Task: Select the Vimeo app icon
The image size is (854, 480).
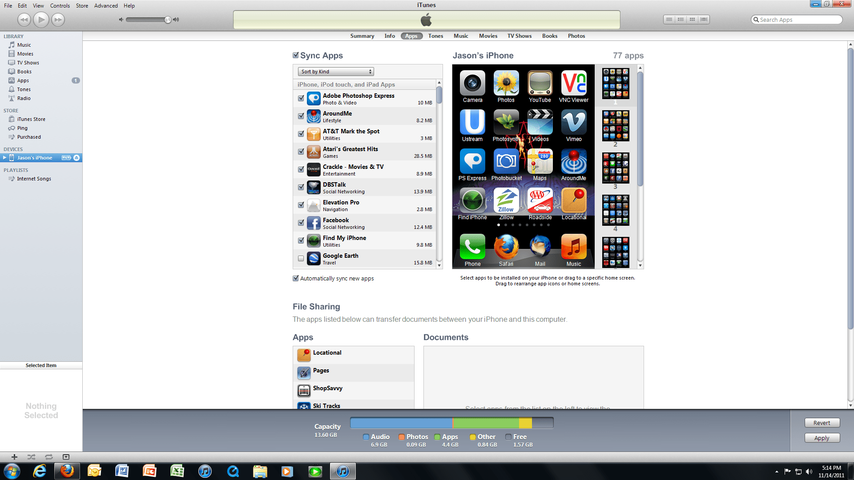Action: tap(574, 122)
